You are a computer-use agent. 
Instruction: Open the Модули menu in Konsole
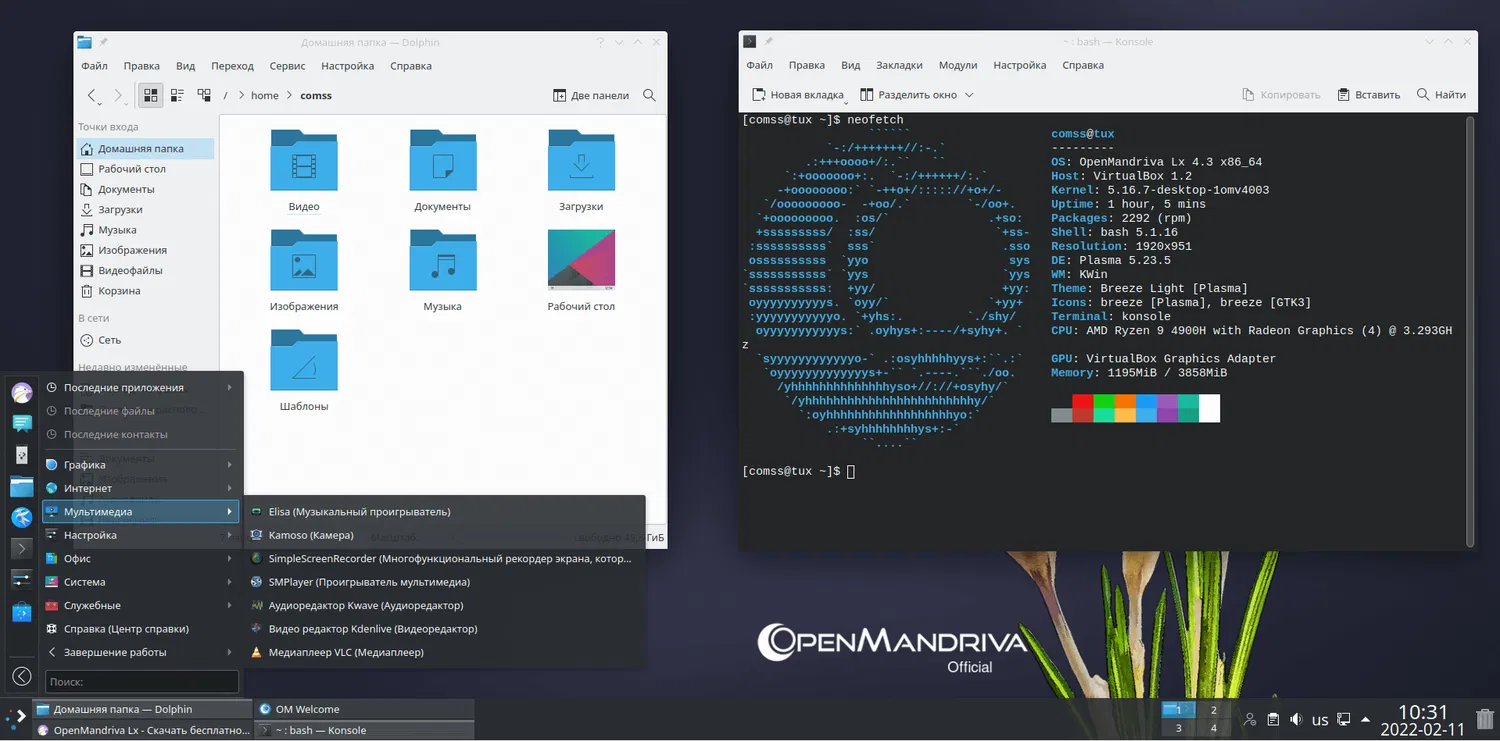957,66
